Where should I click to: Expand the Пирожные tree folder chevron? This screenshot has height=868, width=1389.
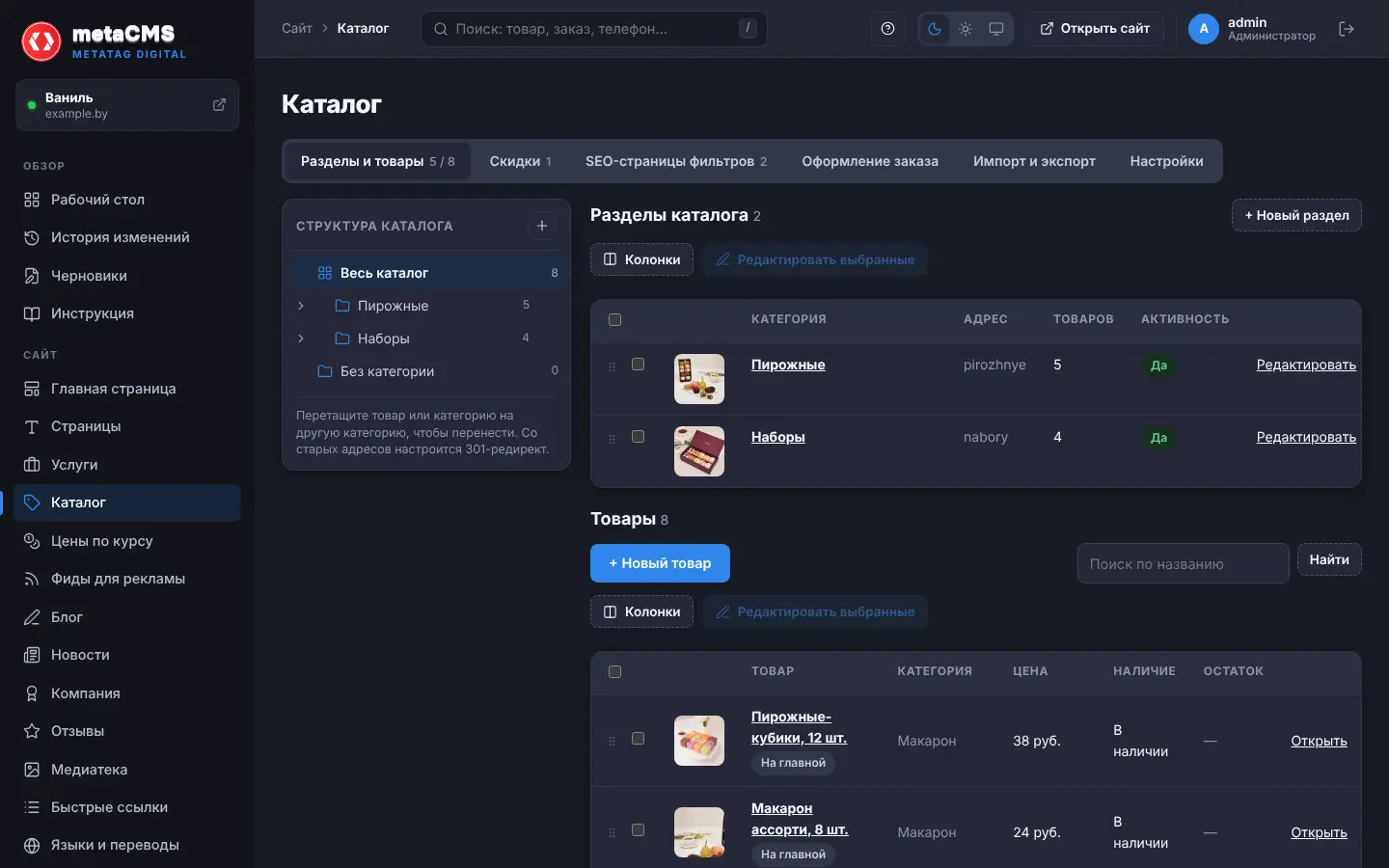pyautogui.click(x=301, y=306)
